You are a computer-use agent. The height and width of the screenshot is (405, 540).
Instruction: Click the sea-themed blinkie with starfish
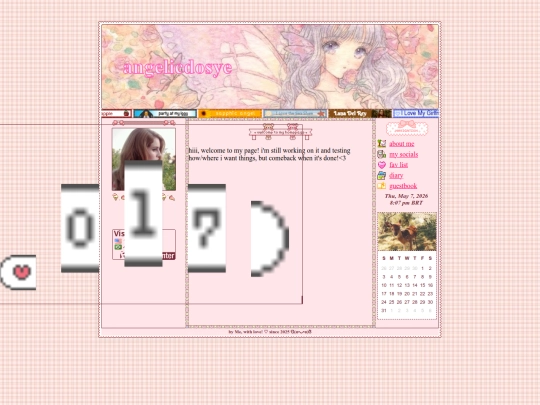coord(295,113)
